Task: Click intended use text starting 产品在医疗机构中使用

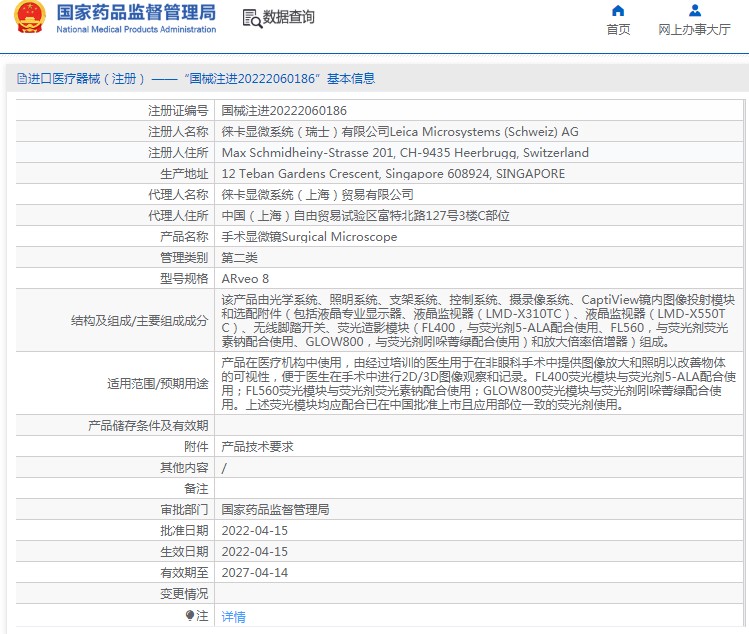Action: (x=478, y=384)
